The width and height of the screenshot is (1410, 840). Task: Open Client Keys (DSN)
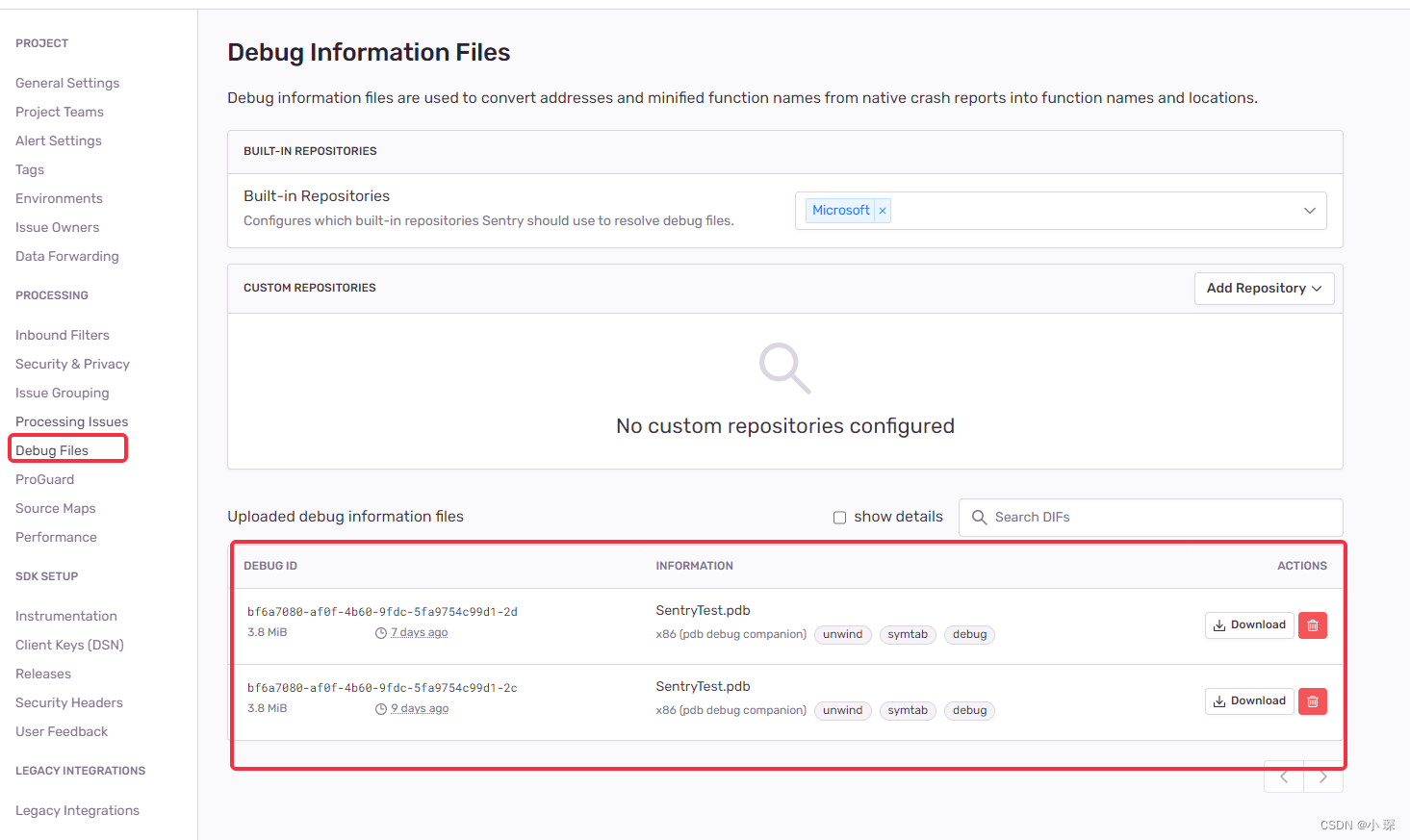(69, 645)
